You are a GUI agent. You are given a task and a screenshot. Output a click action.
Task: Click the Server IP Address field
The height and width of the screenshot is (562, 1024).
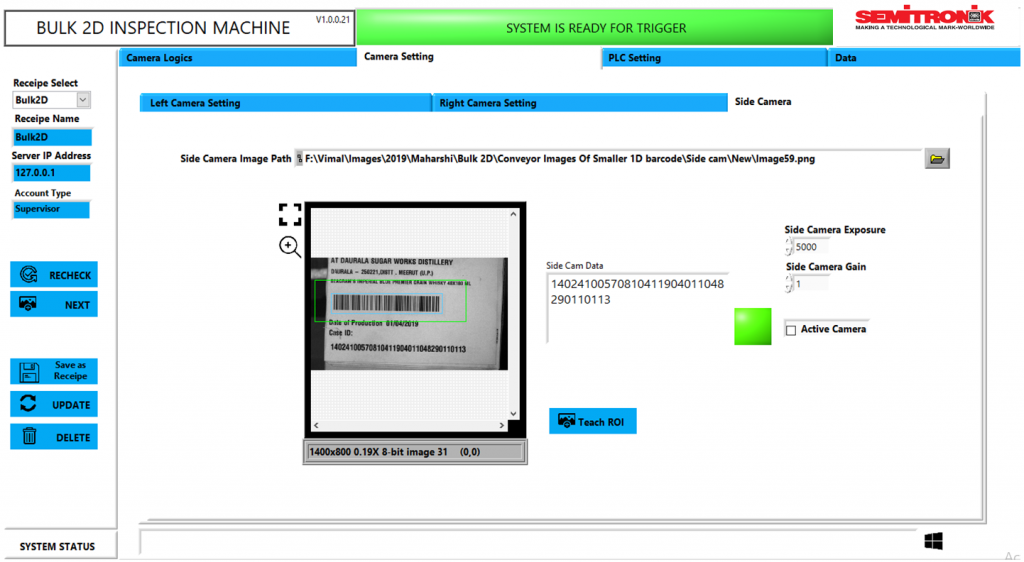click(51, 173)
